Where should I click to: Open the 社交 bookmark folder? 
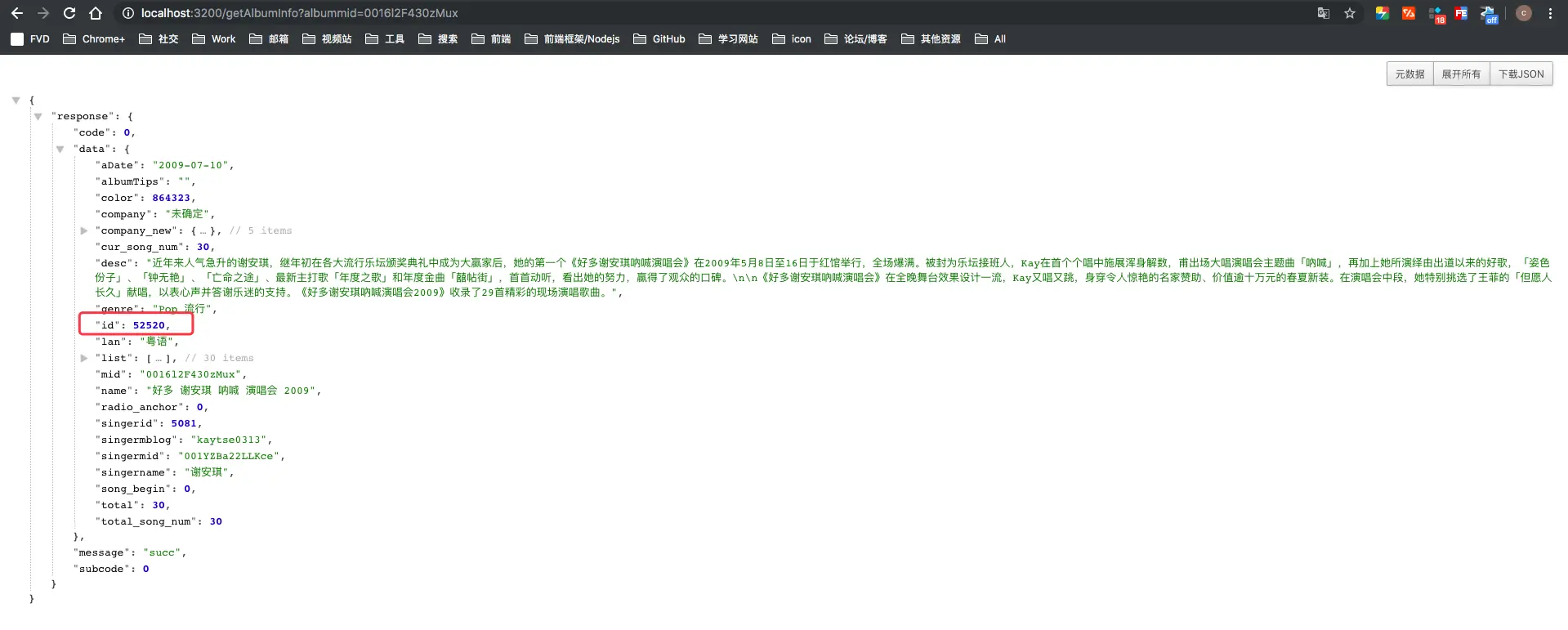[159, 38]
